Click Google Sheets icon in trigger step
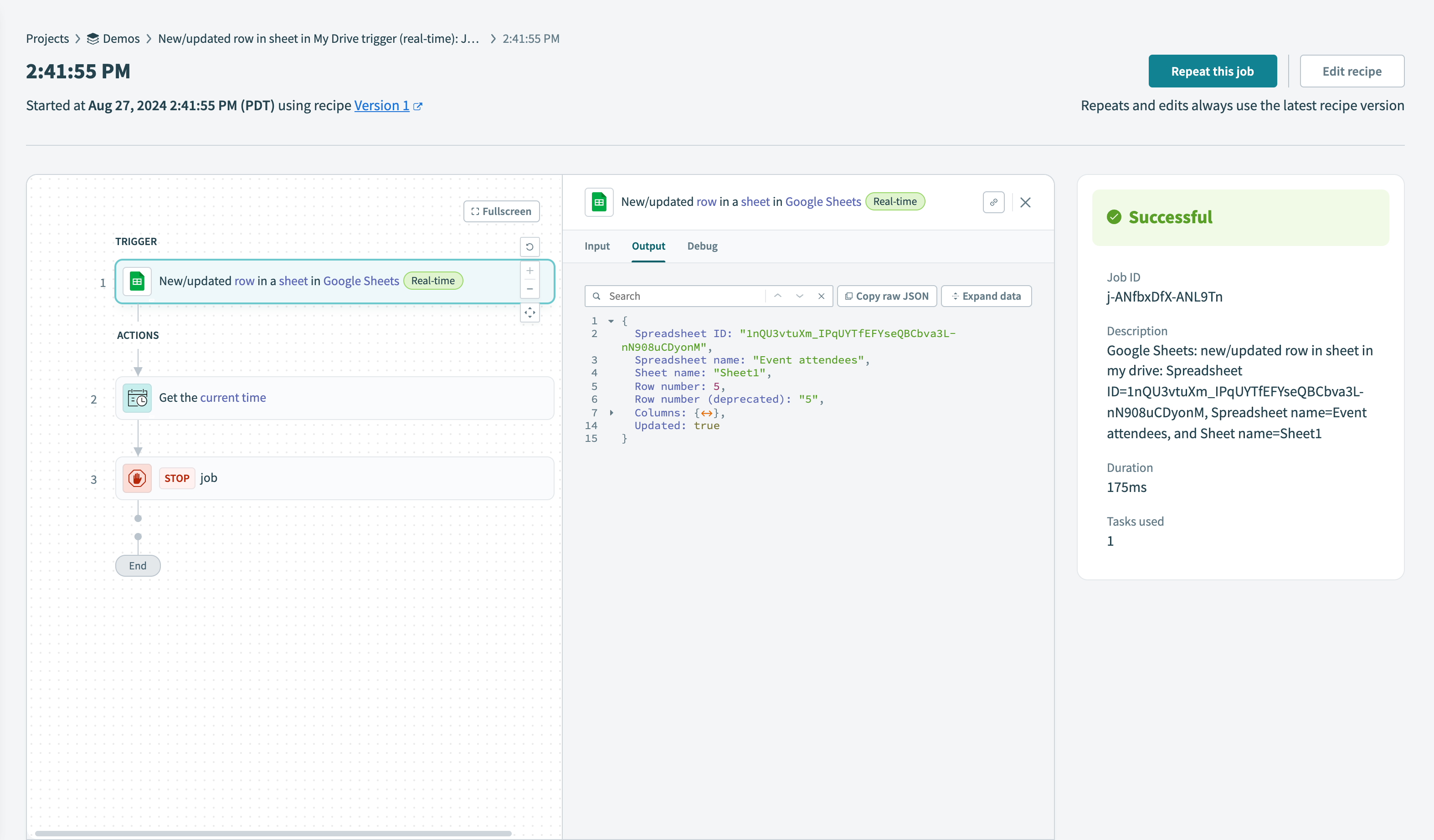The height and width of the screenshot is (840, 1434). point(137,281)
